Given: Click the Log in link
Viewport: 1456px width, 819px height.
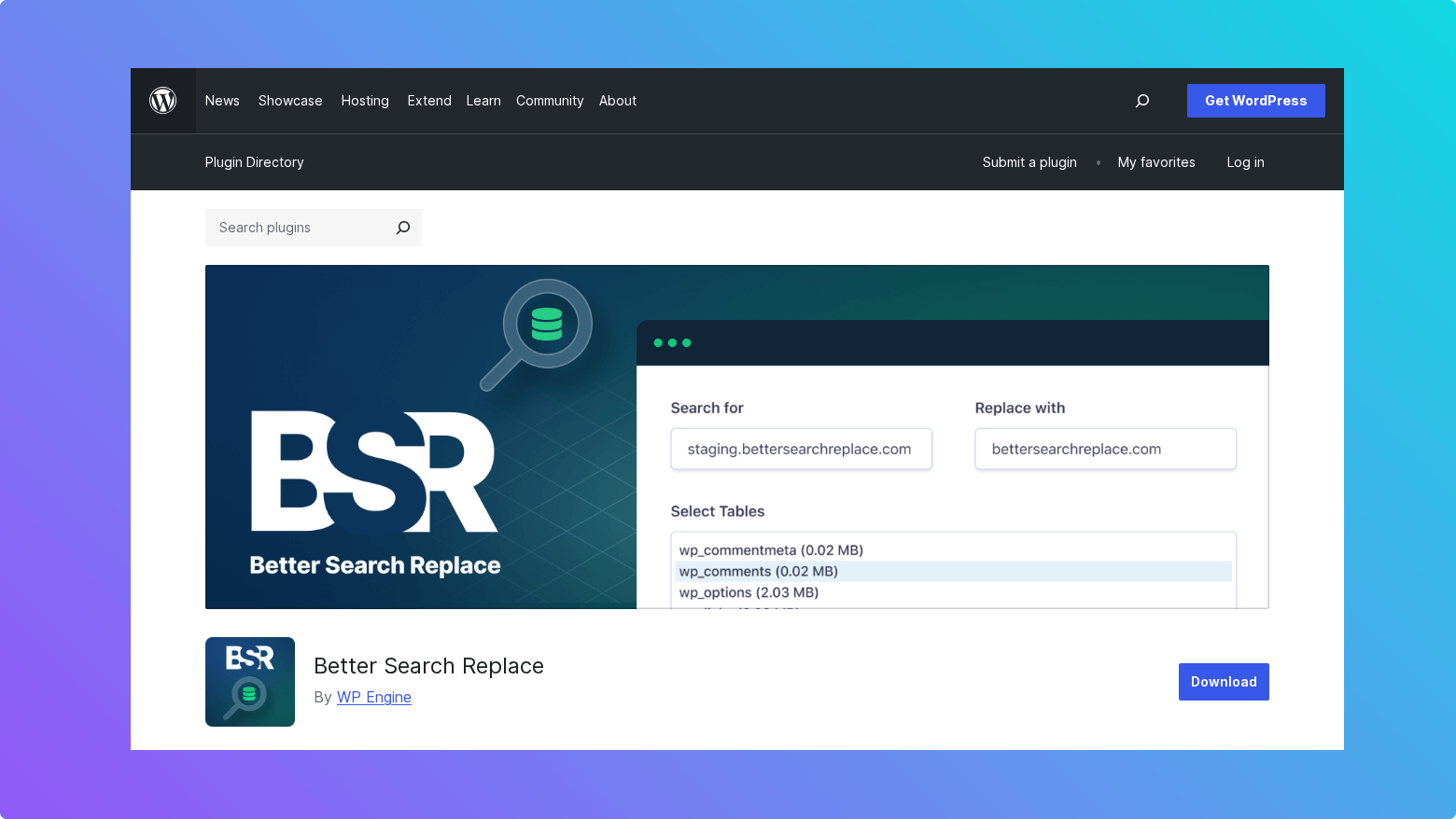Looking at the screenshot, I should point(1245,161).
